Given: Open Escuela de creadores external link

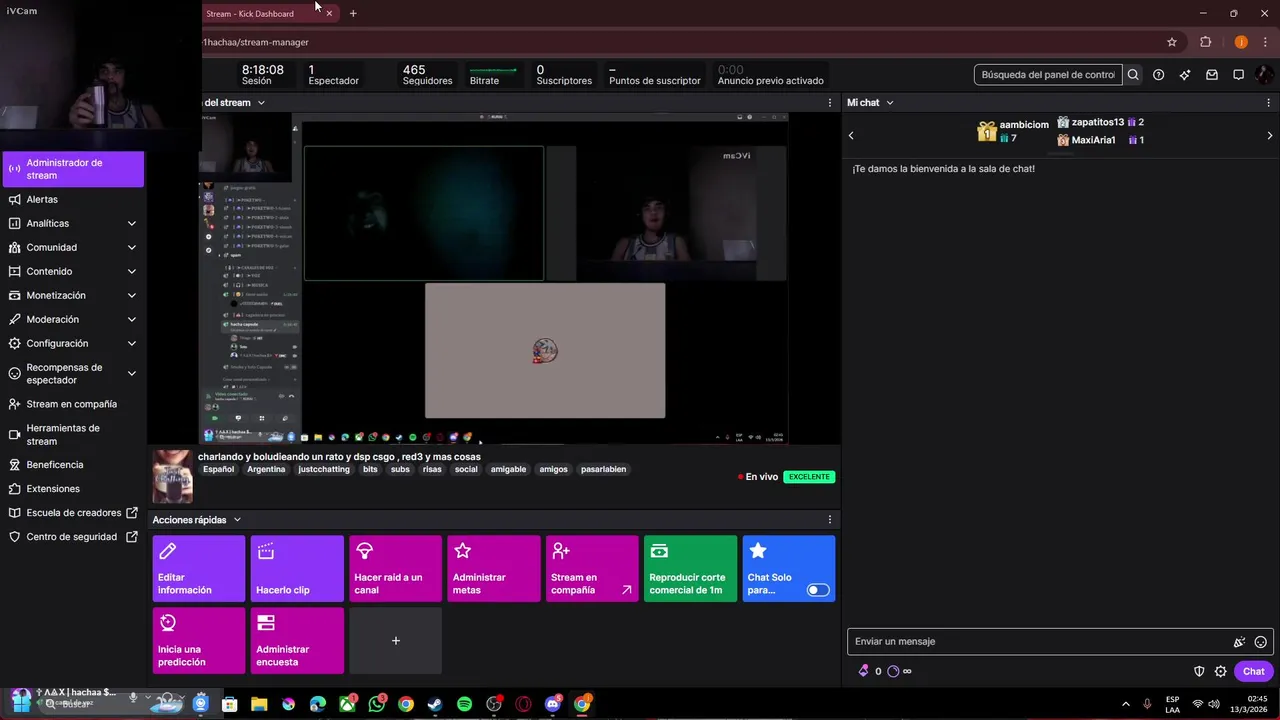Looking at the screenshot, I should point(74,513).
